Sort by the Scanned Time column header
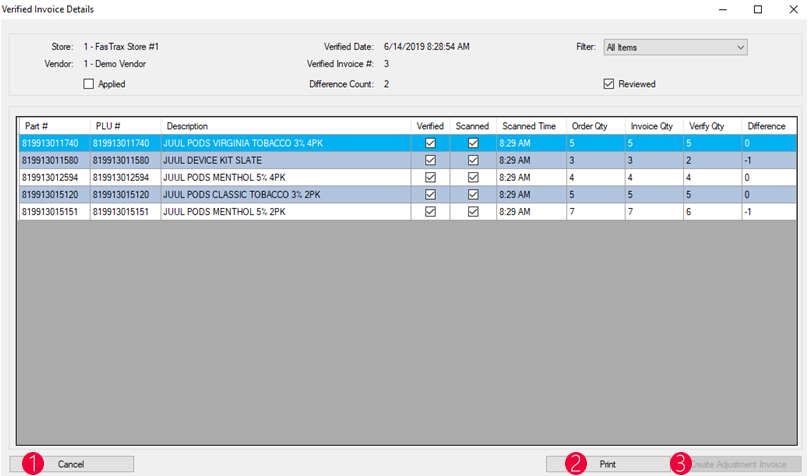Viewport: 810px width, 476px height. pyautogui.click(x=531, y=126)
